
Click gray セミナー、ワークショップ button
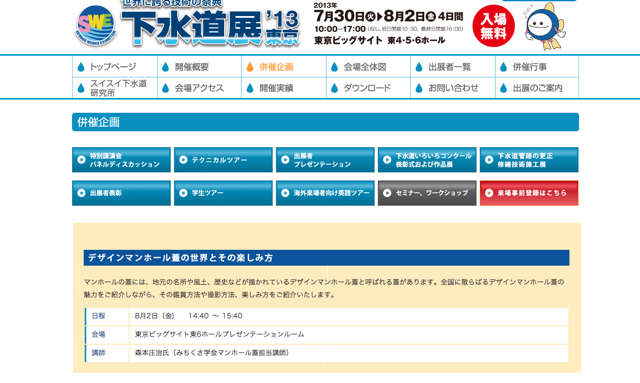click(427, 193)
